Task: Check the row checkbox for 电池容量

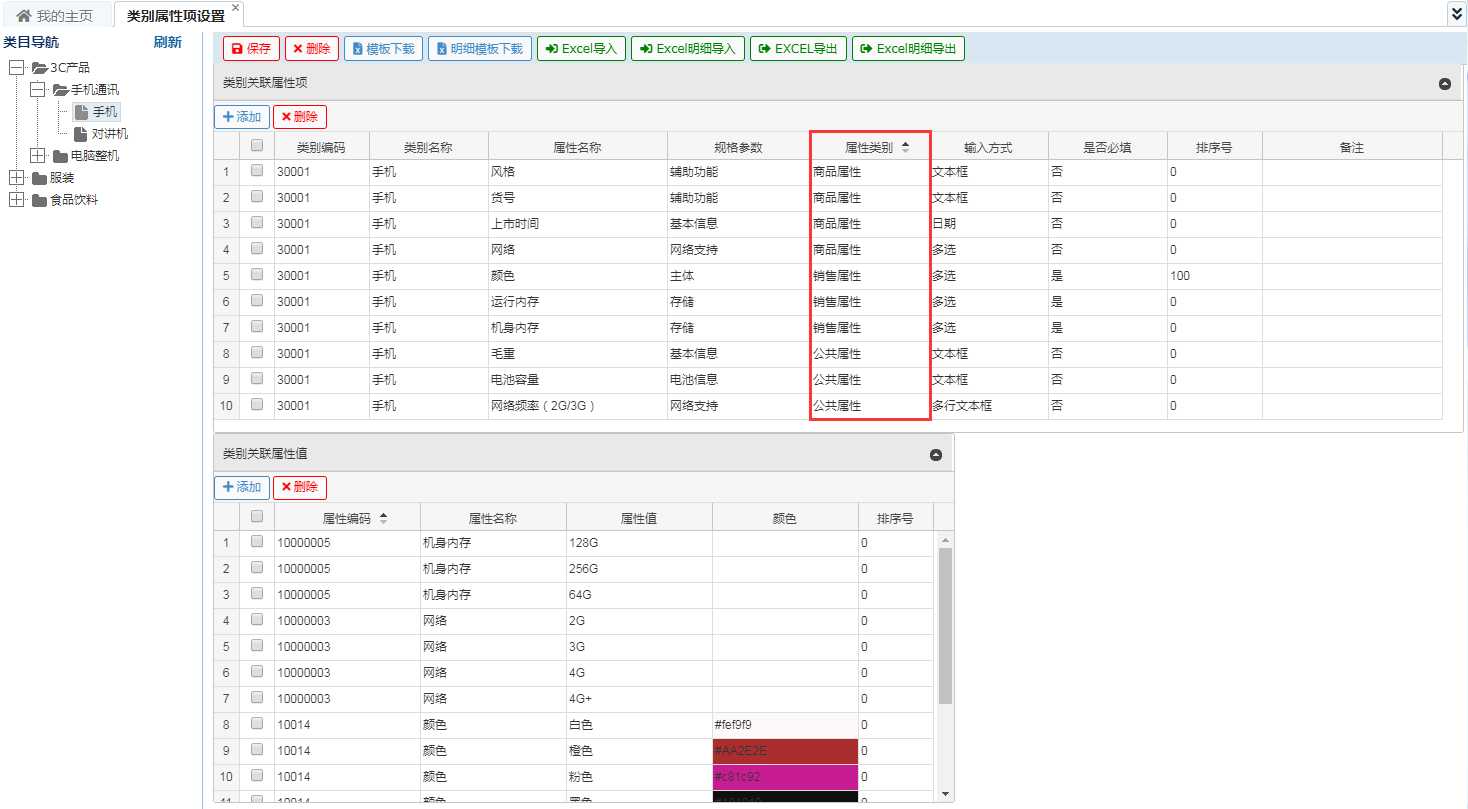Action: click(257, 379)
